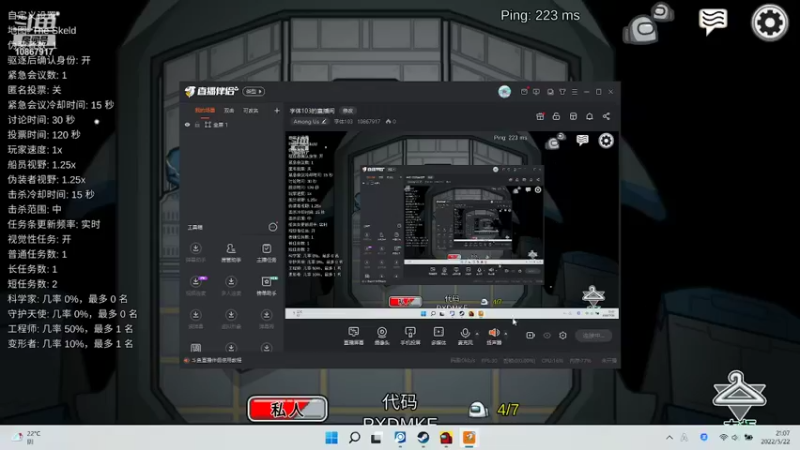Open the wardrobe hanger customization icon
Image resolution: width=800 pixels, height=450 pixels.
(739, 394)
